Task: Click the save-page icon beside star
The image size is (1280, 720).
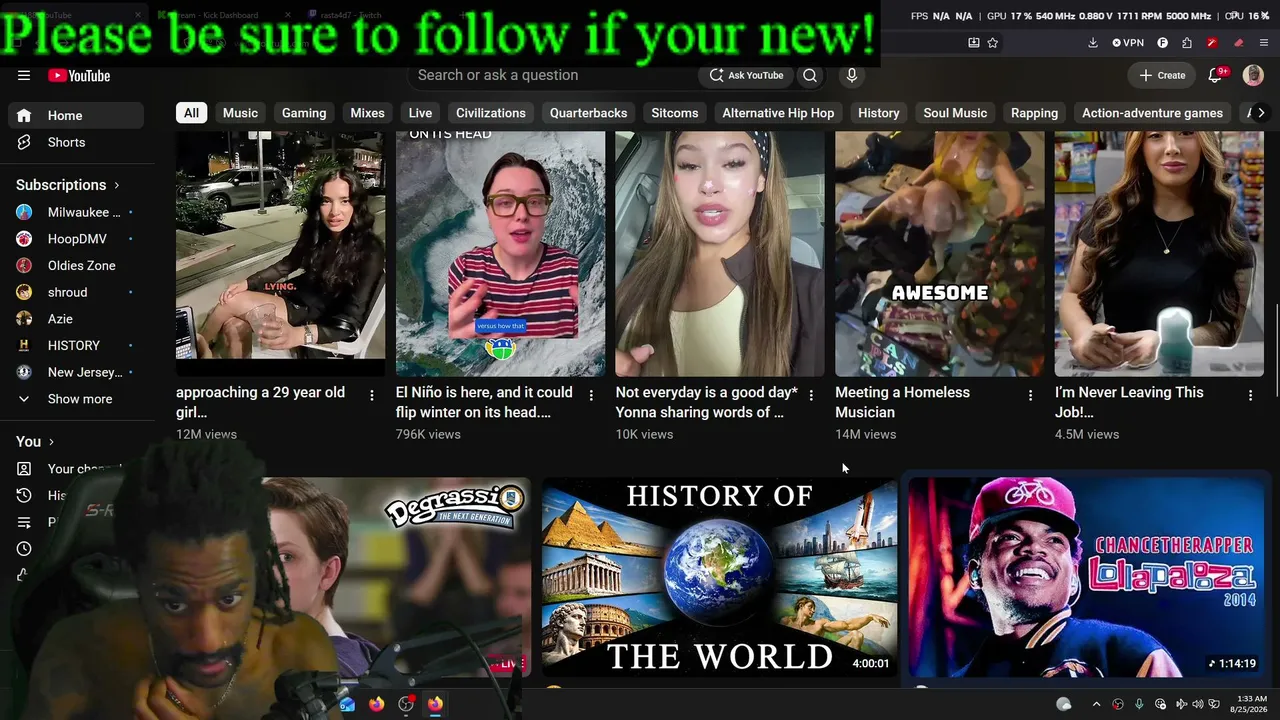Action: [x=974, y=43]
